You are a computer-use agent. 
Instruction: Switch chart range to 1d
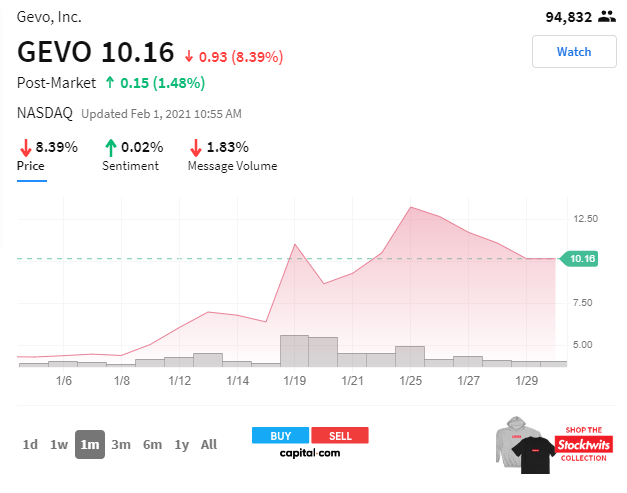[x=30, y=444]
